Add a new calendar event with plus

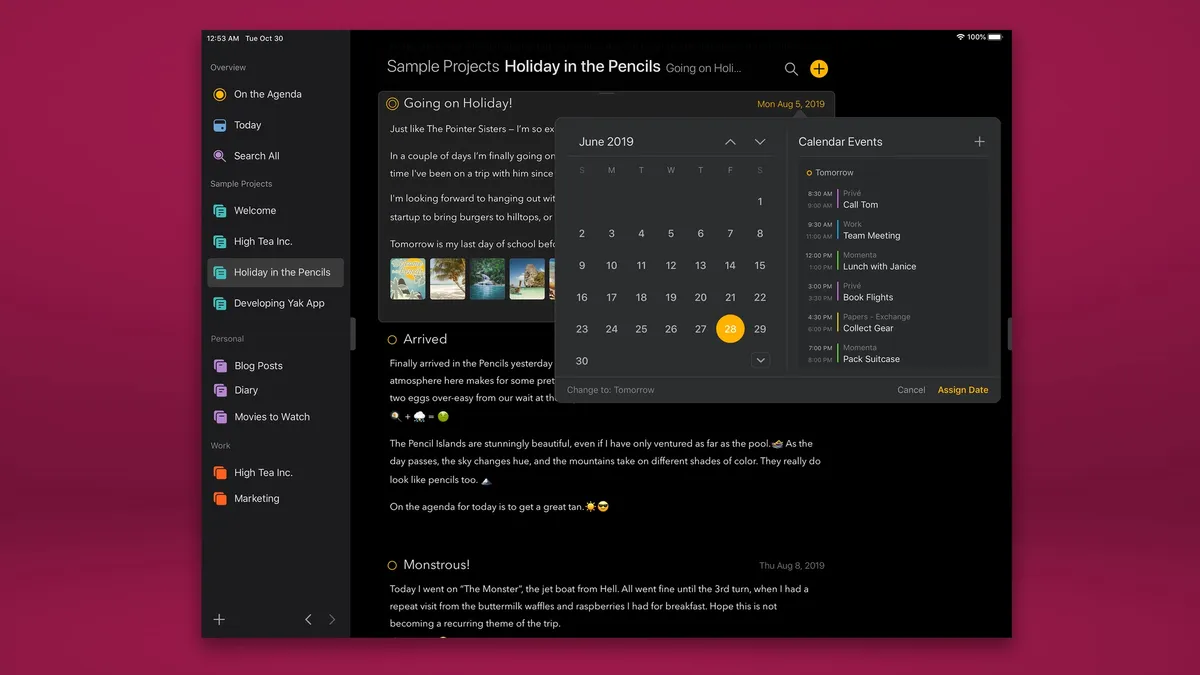[979, 142]
